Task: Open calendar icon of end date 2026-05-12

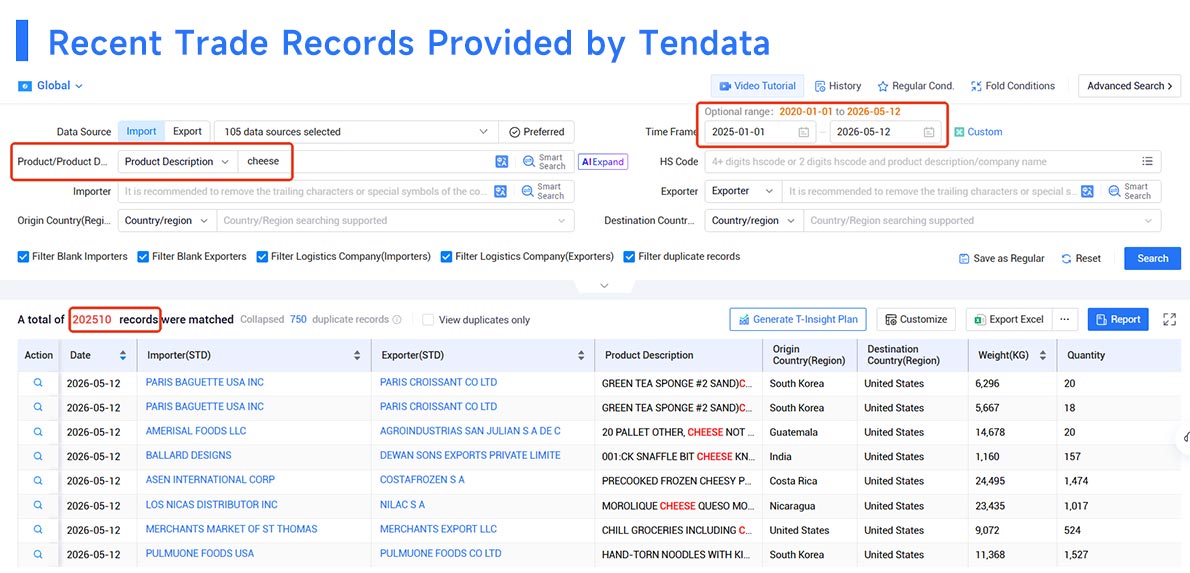Action: [x=929, y=132]
